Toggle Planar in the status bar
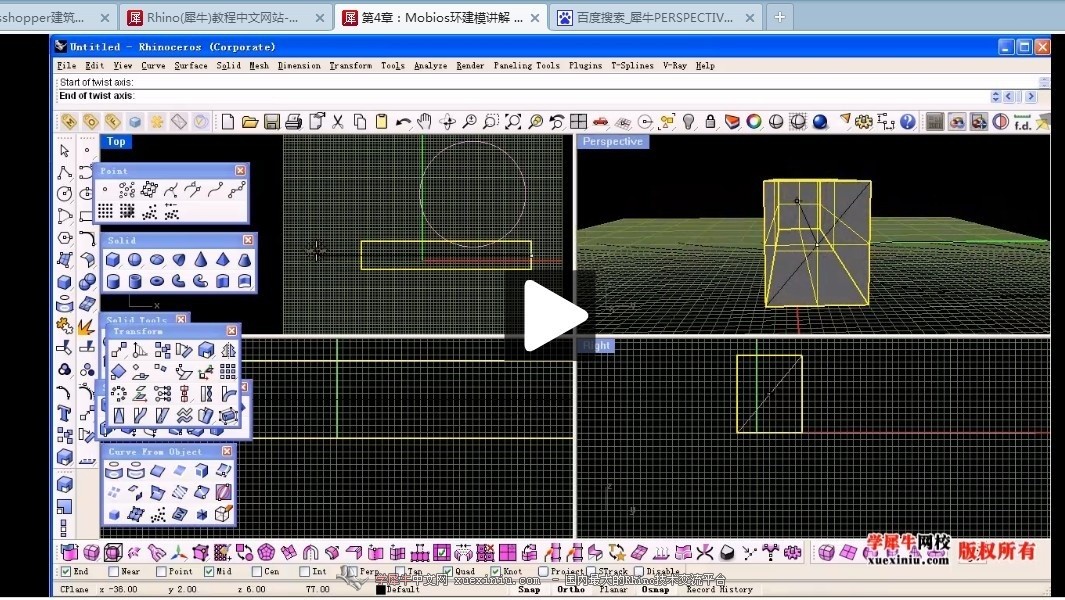This screenshot has width=1065, height=600. [x=613, y=589]
